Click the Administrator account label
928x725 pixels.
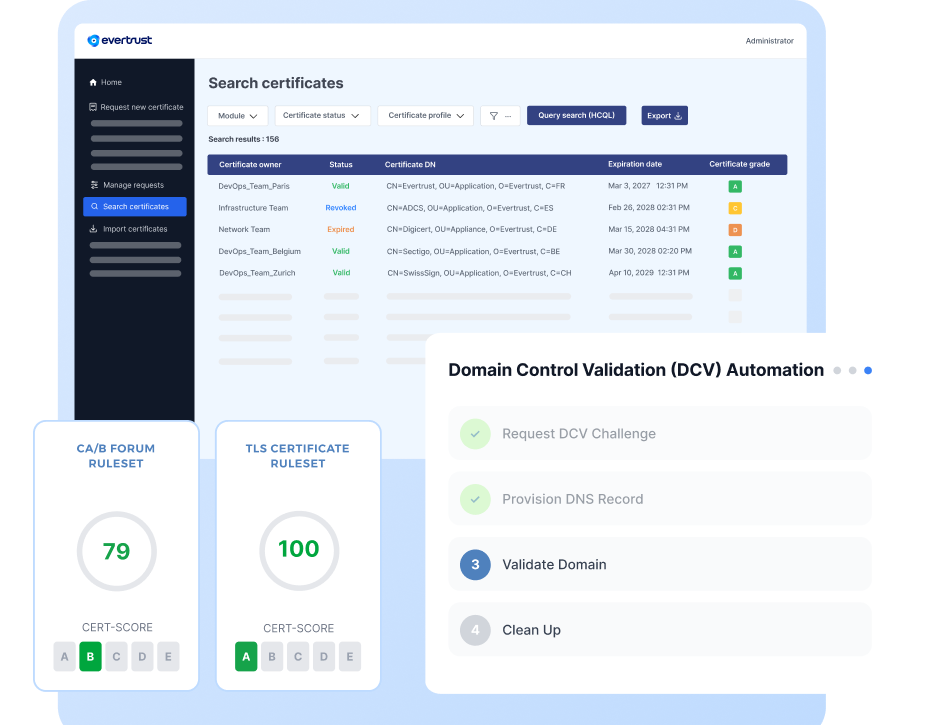(769, 41)
